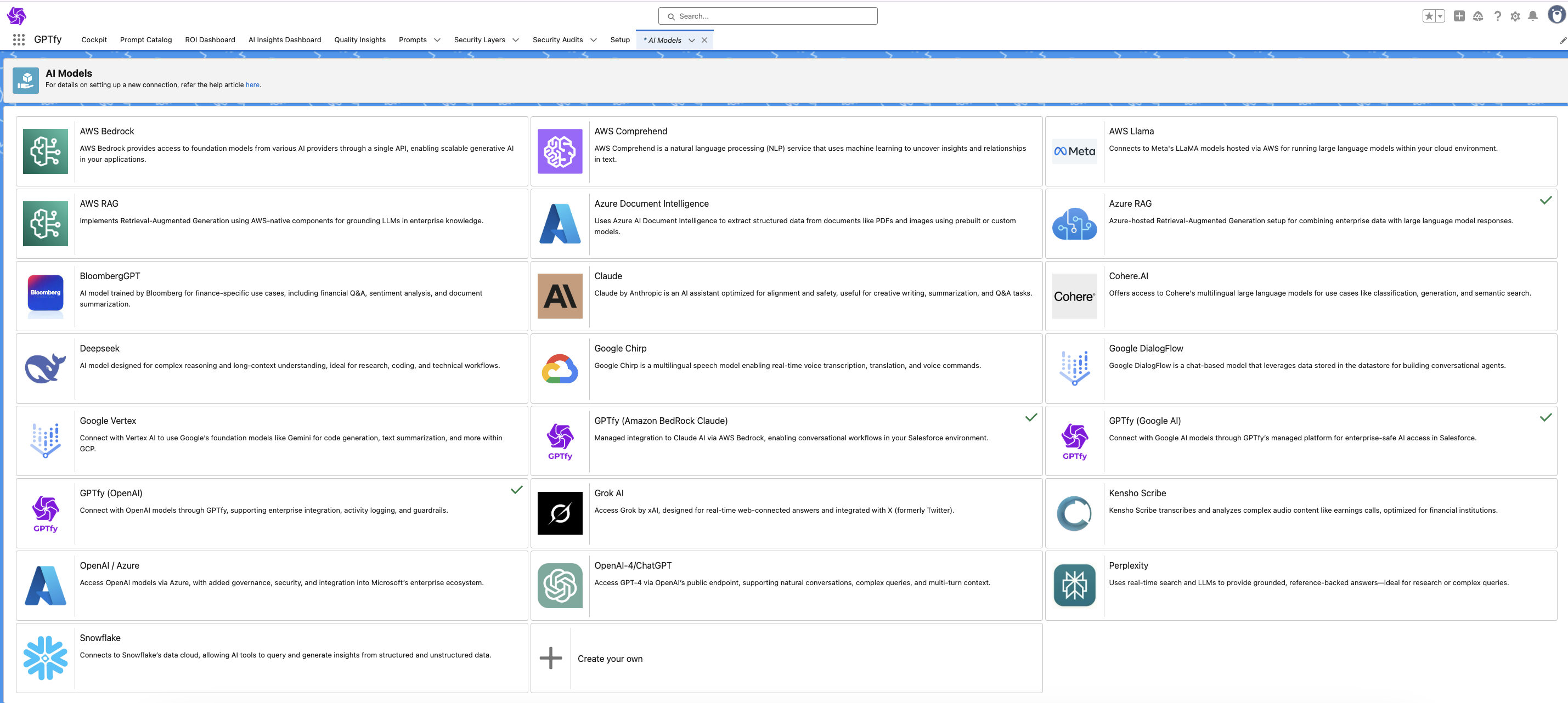Focus the global Search field
The height and width of the screenshot is (703, 1568).
coord(768,16)
